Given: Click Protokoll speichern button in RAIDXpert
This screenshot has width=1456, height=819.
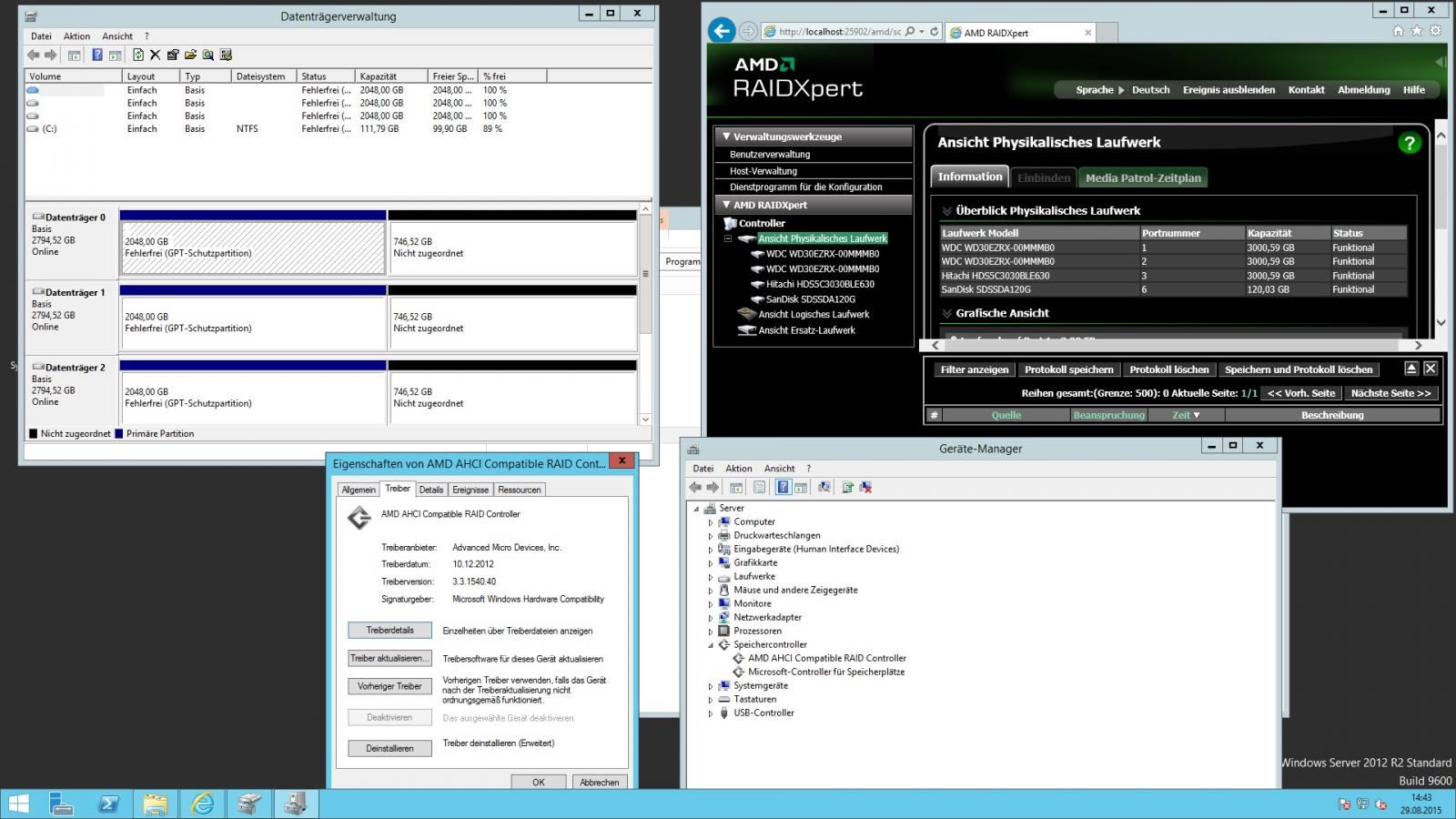Looking at the screenshot, I should click(x=1068, y=369).
